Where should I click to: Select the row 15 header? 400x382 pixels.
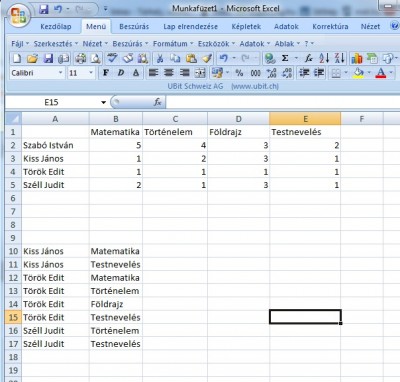click(x=13, y=317)
